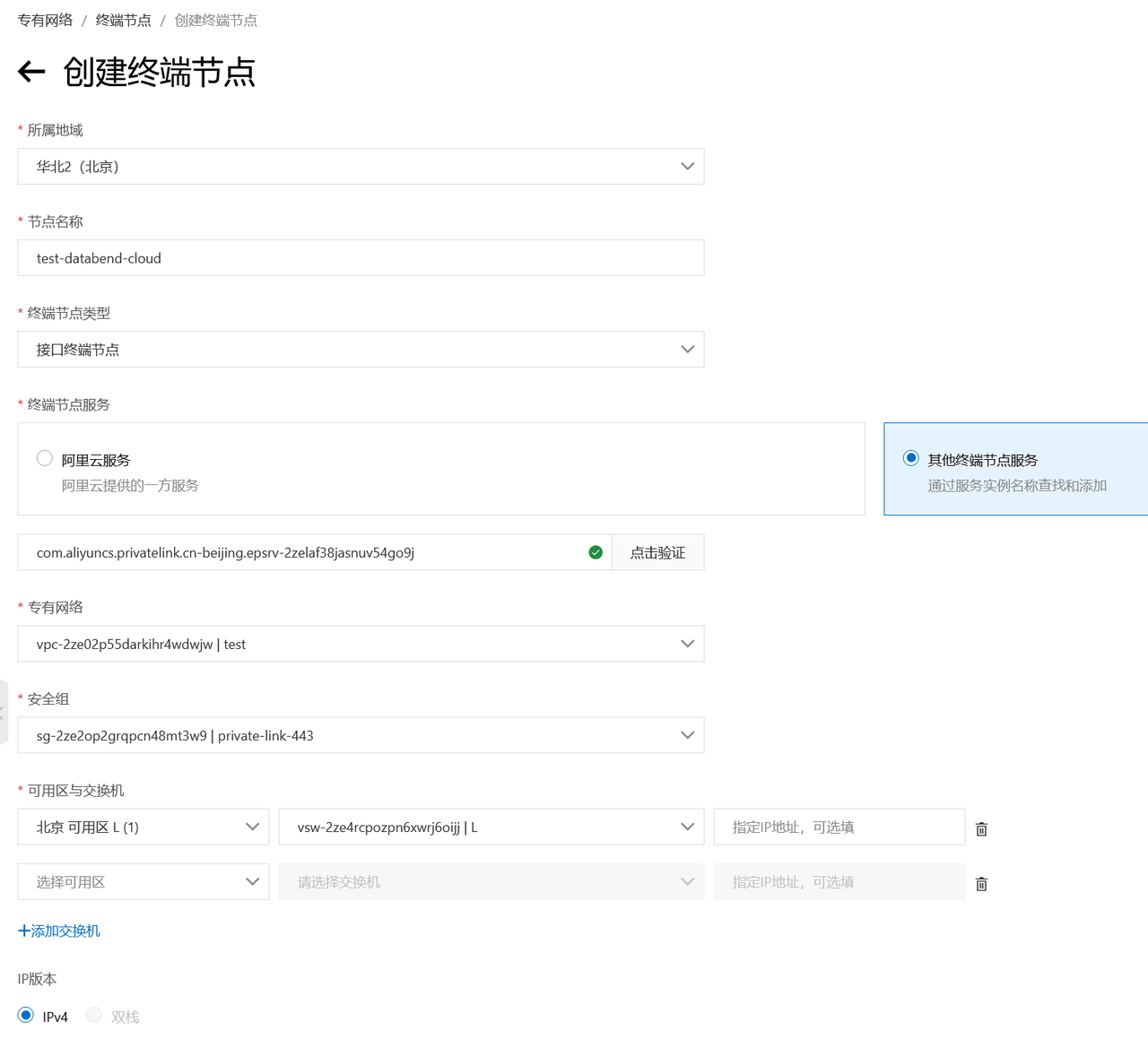Click the plus icon before 添加交换机

(x=24, y=931)
